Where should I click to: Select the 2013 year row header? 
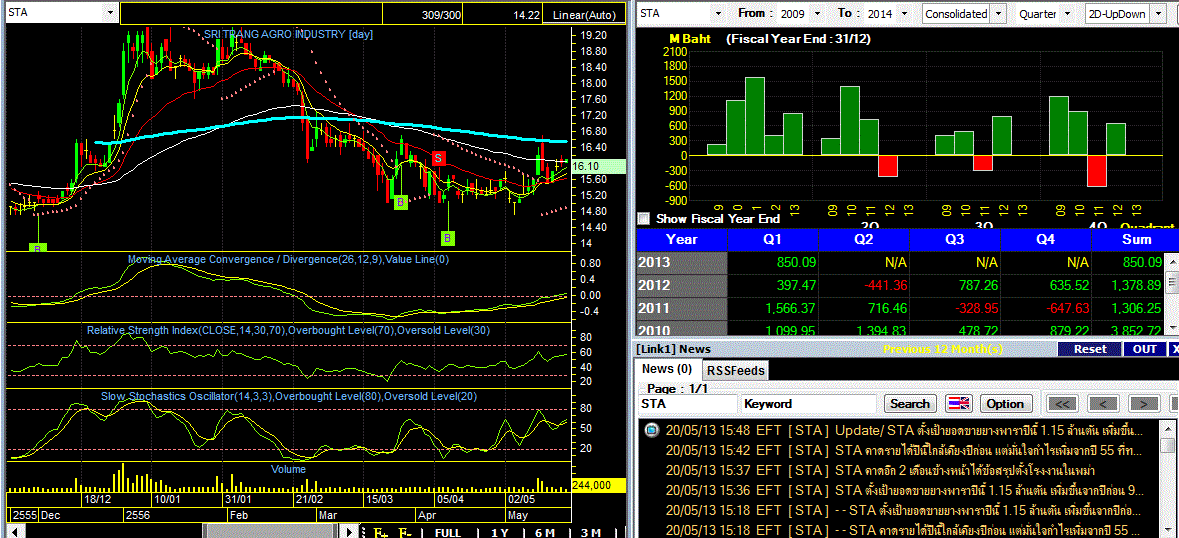point(682,262)
